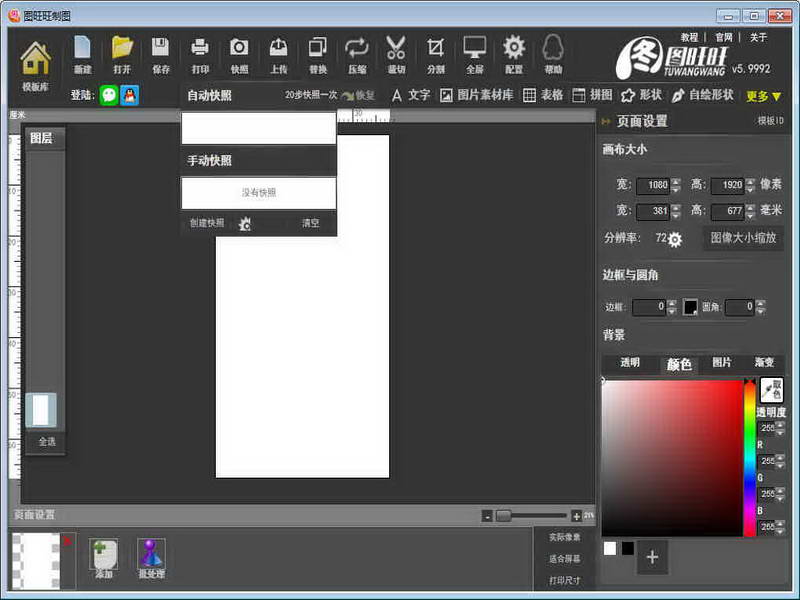Select the 颜色 background tab
The height and width of the screenshot is (600, 800).
pyautogui.click(x=679, y=364)
